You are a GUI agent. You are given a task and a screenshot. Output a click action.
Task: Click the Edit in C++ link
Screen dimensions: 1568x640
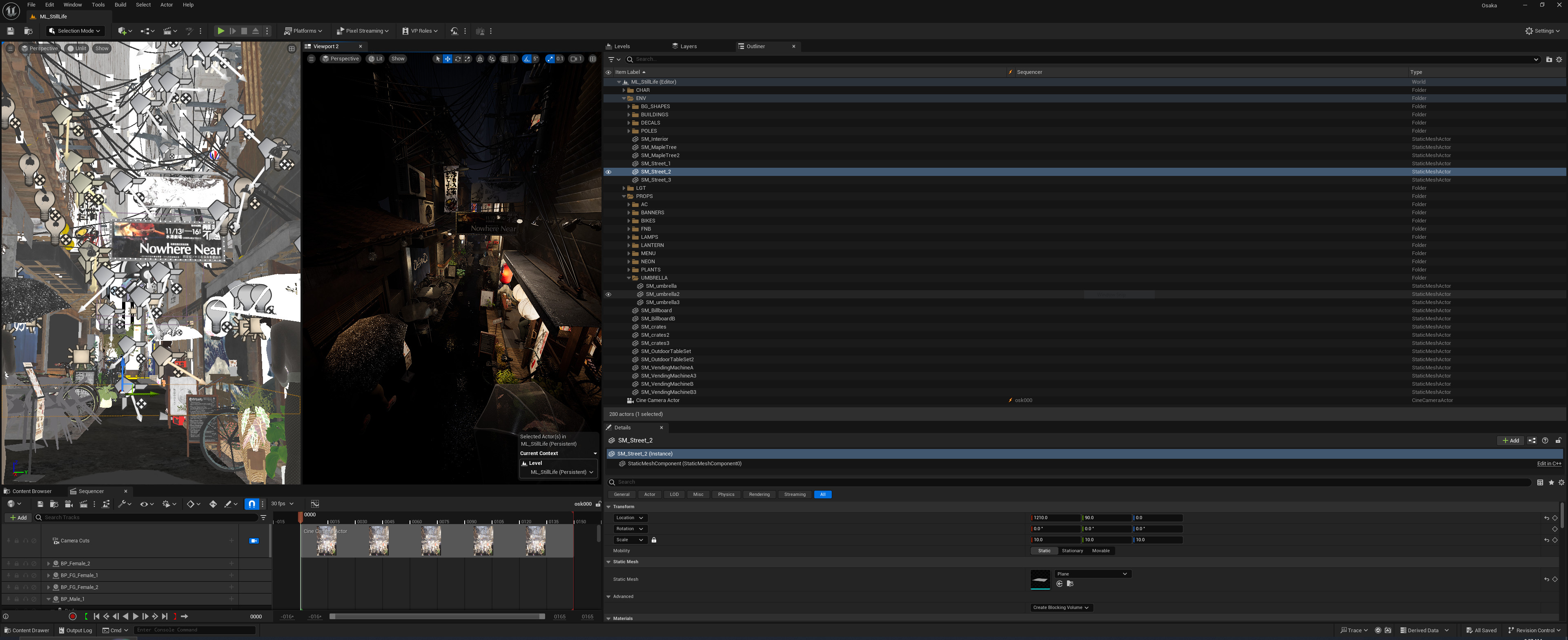click(x=1548, y=464)
